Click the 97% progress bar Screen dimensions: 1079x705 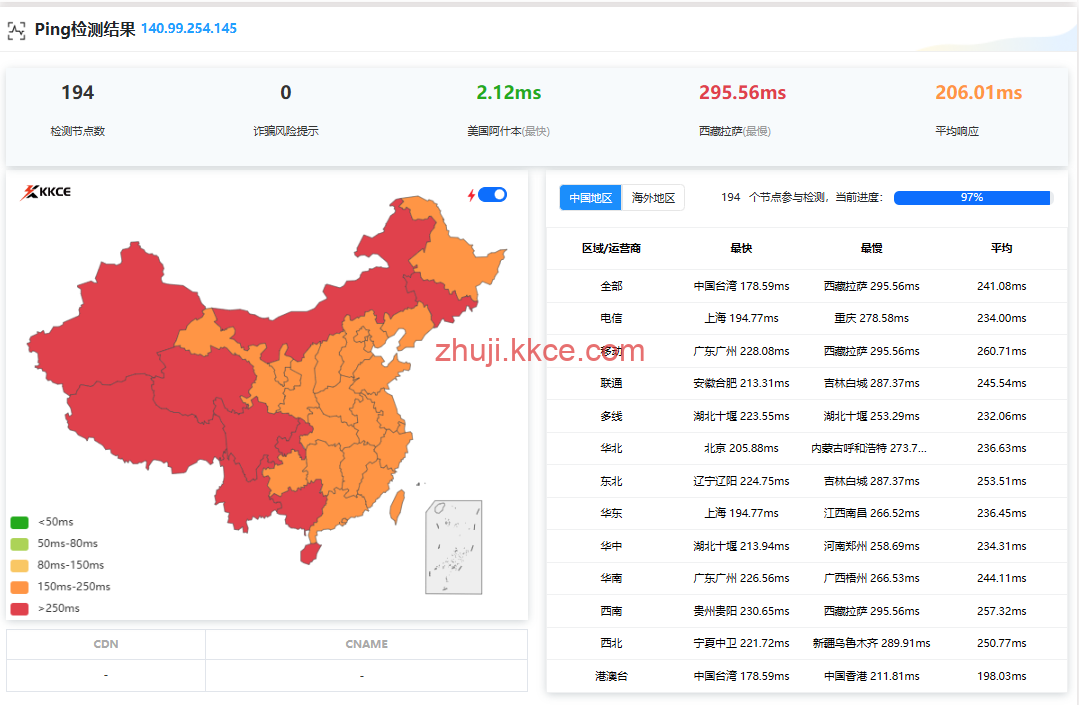(971, 198)
